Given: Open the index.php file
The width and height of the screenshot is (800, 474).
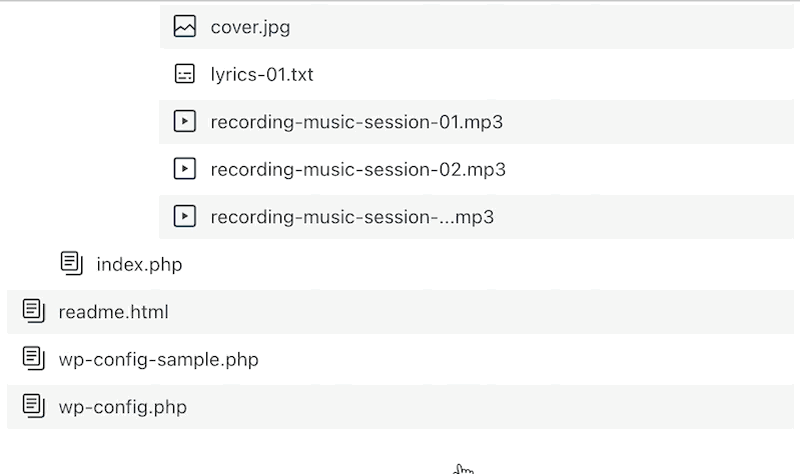Looking at the screenshot, I should pyautogui.click(x=139, y=264).
